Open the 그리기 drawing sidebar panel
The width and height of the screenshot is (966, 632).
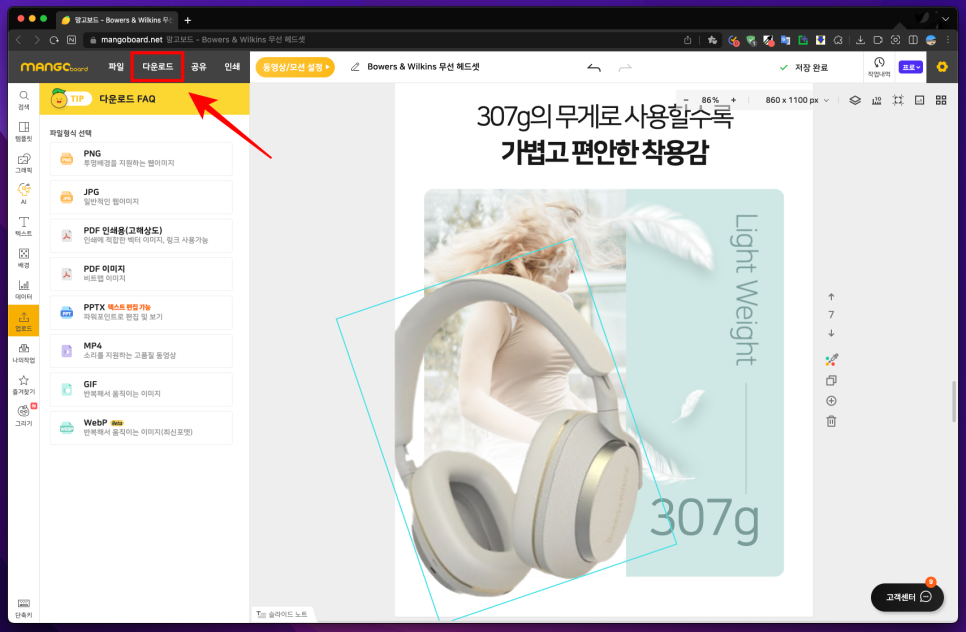tap(23, 416)
